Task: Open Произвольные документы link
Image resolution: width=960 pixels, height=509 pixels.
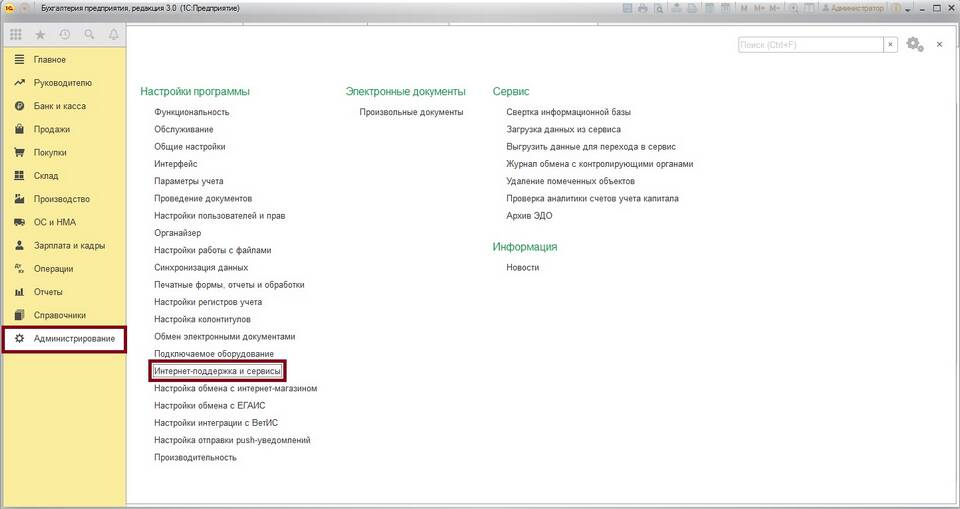Action: click(x=411, y=112)
